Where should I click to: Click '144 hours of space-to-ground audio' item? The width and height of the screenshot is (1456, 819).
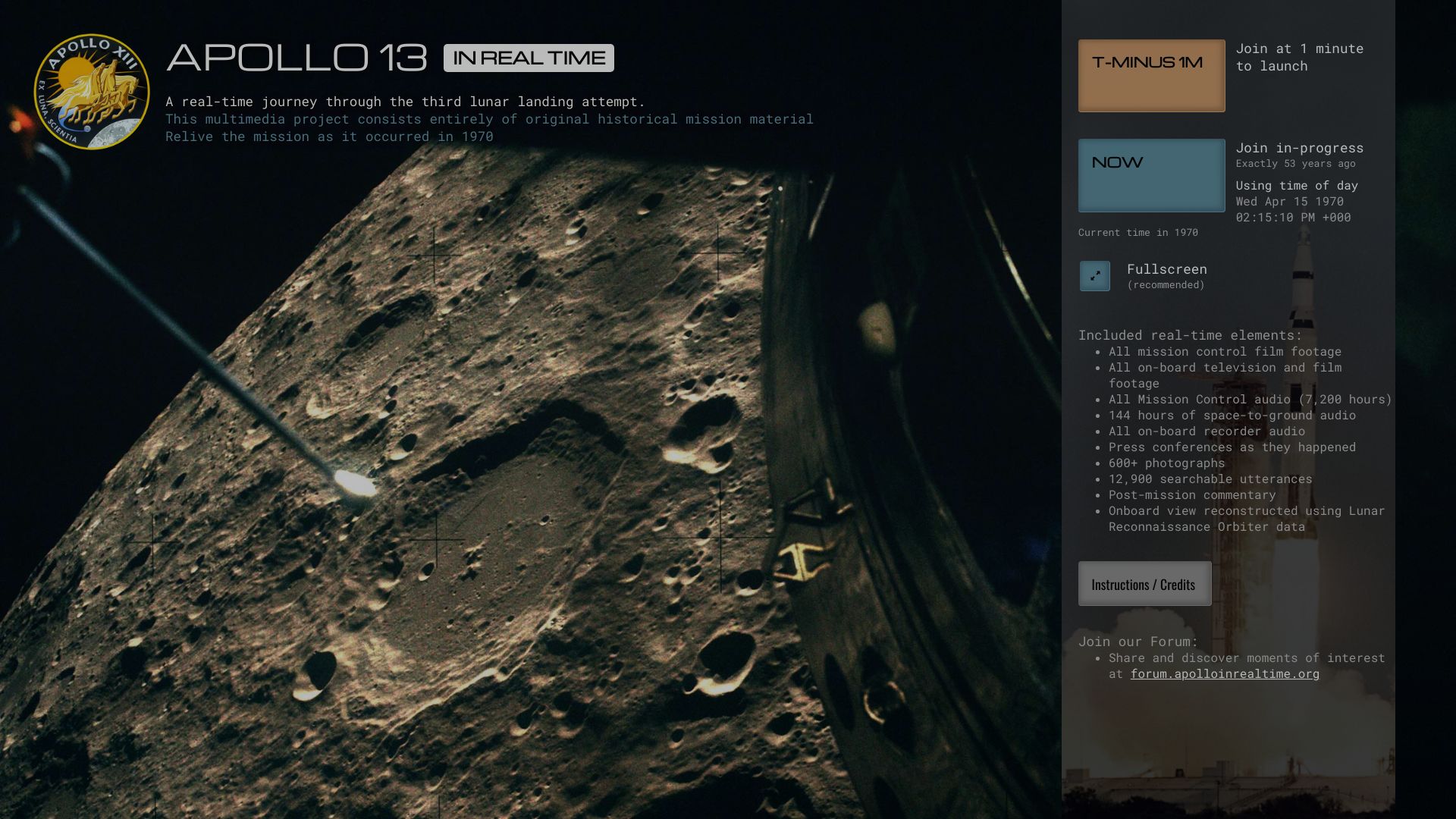(1232, 416)
